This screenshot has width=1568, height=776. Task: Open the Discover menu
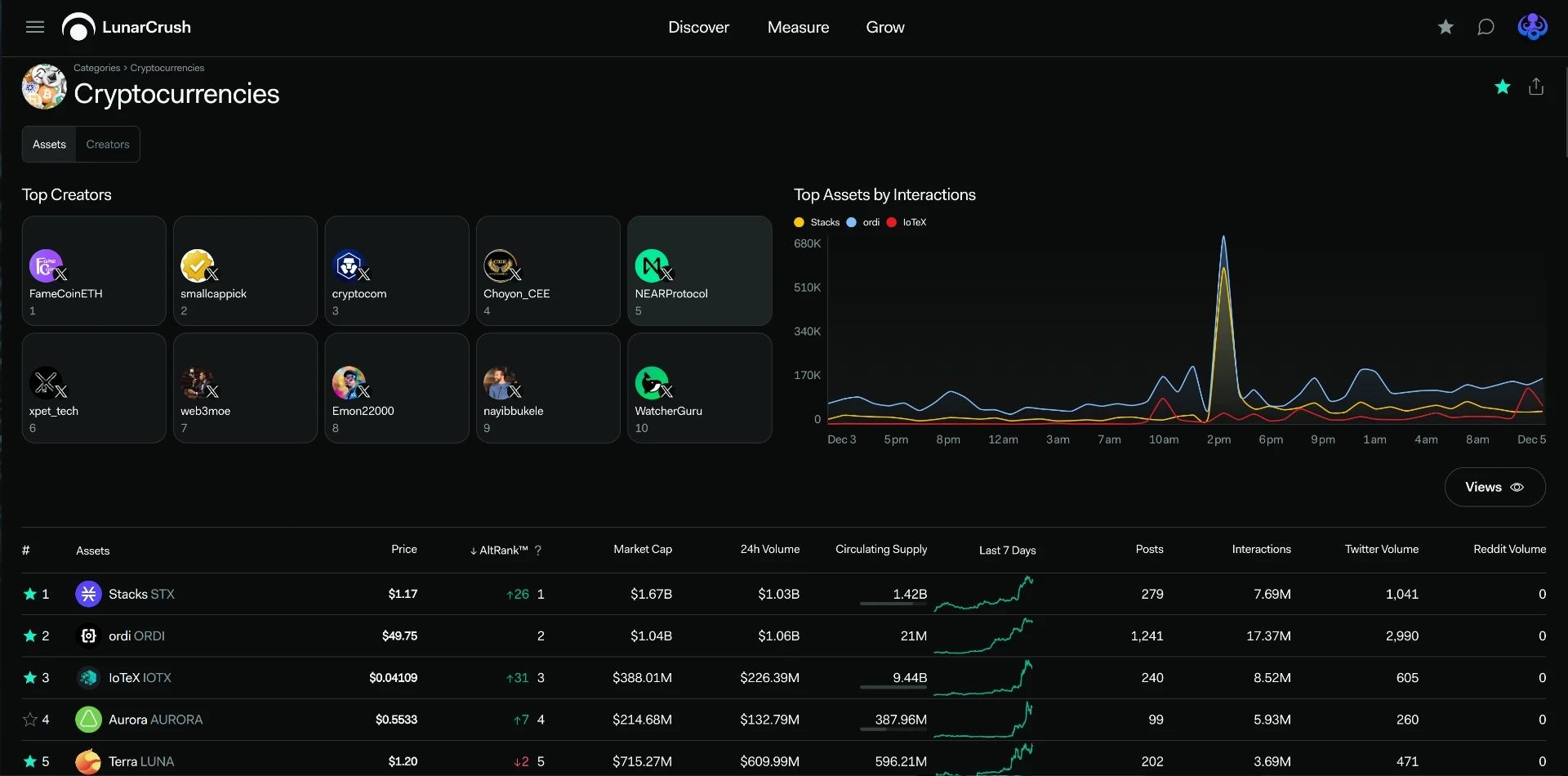click(698, 27)
